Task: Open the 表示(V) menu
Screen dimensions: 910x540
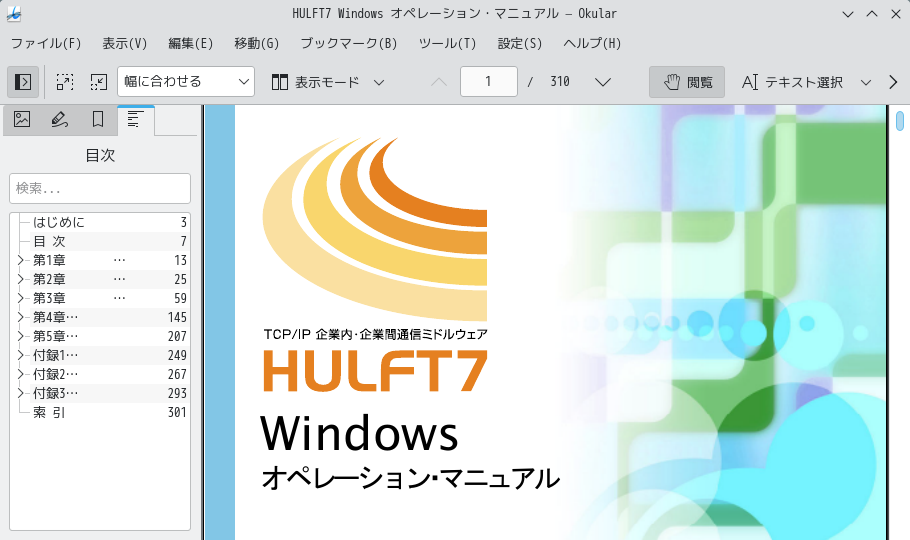Action: pos(125,44)
